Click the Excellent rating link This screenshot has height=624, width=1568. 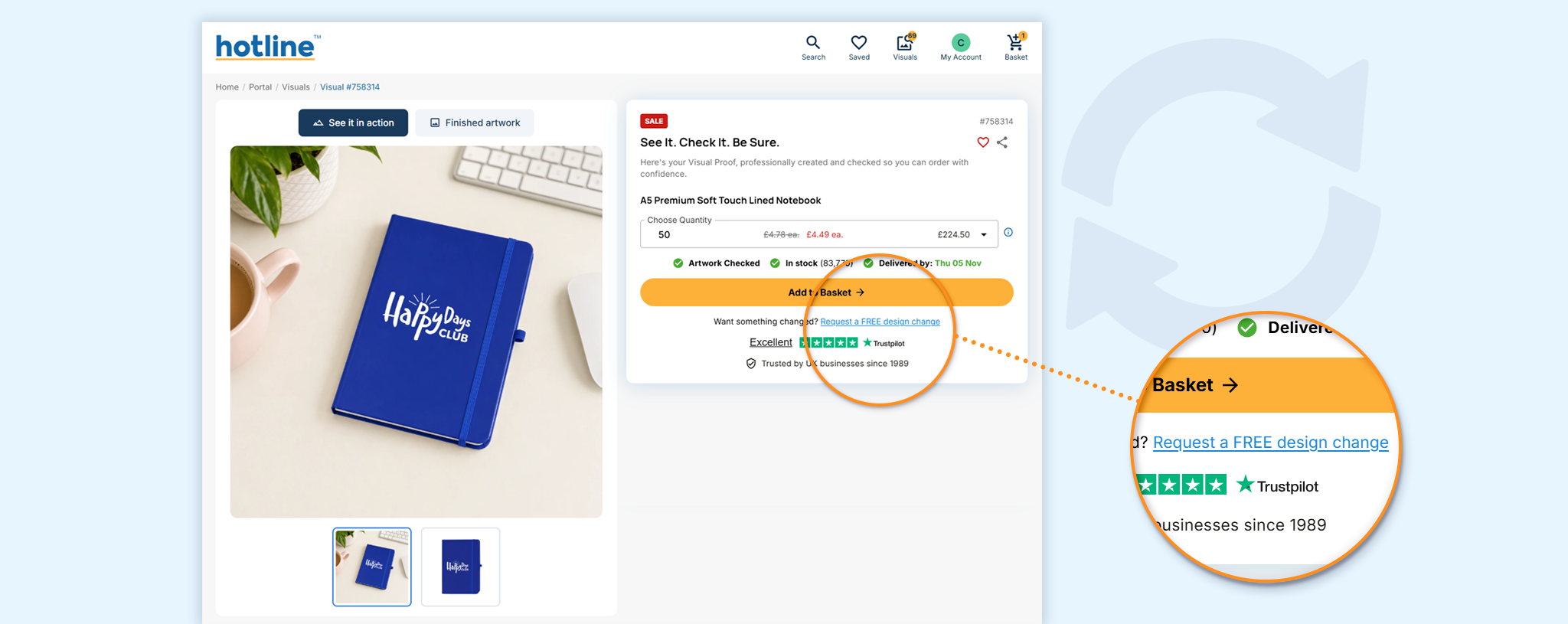pyautogui.click(x=771, y=342)
